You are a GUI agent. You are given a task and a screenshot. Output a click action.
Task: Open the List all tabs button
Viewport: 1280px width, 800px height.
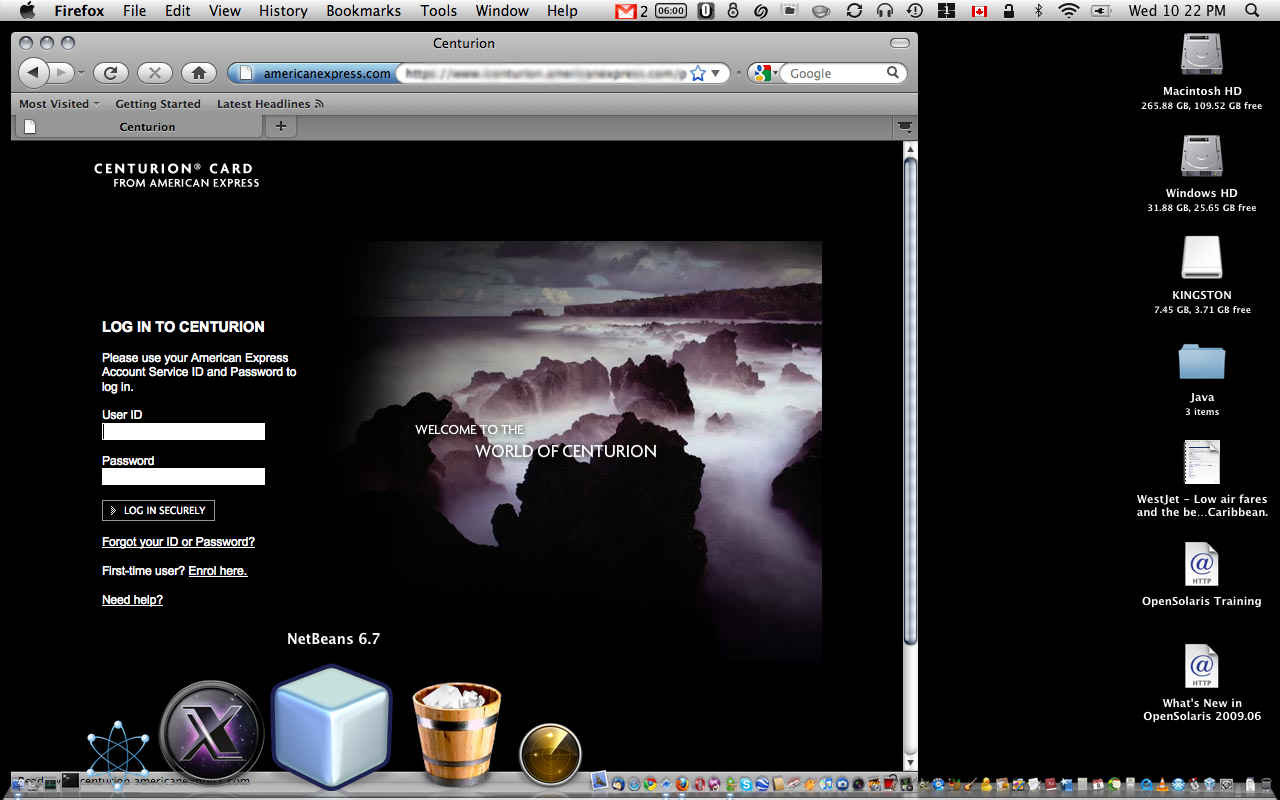coord(904,127)
